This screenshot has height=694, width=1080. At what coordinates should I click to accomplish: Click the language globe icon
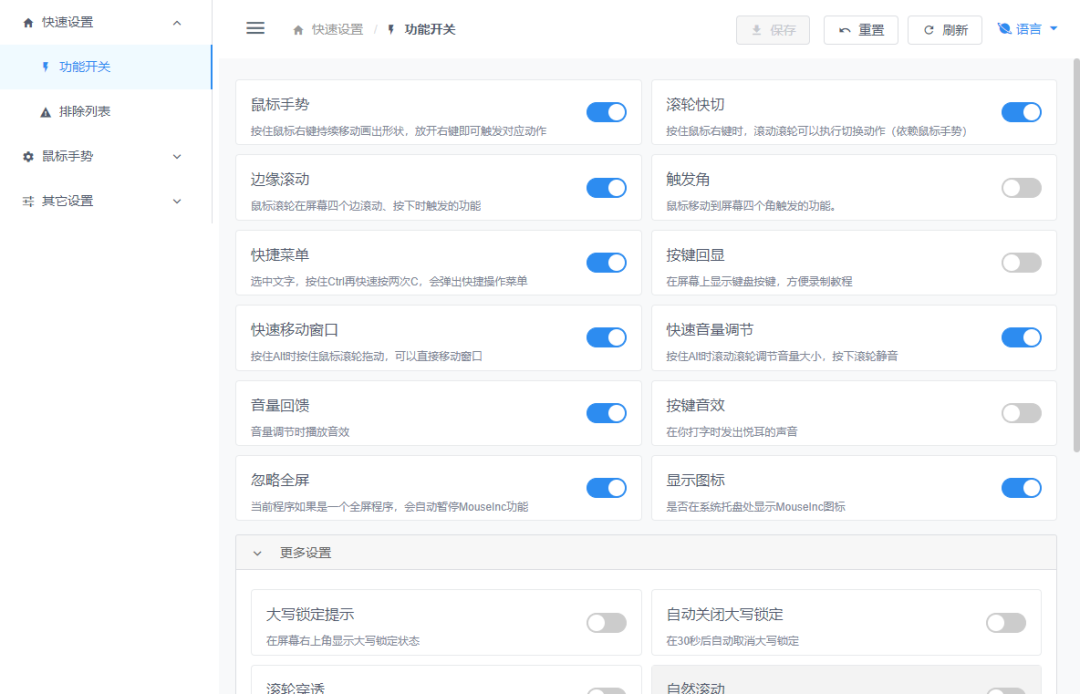pos(1004,29)
